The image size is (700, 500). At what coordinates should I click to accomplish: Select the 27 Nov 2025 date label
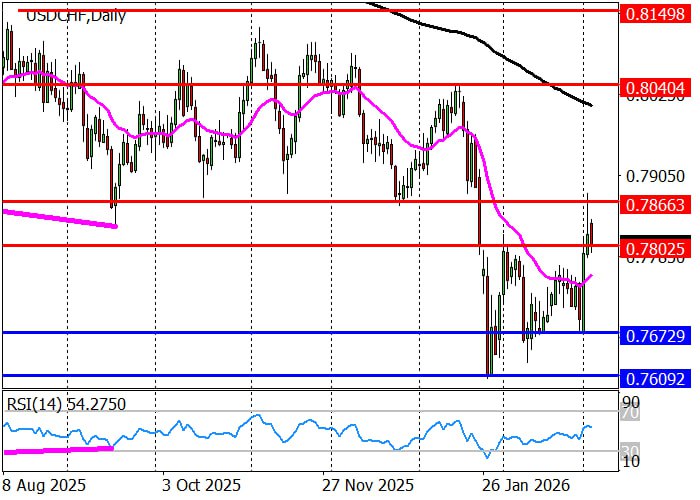[x=366, y=485]
